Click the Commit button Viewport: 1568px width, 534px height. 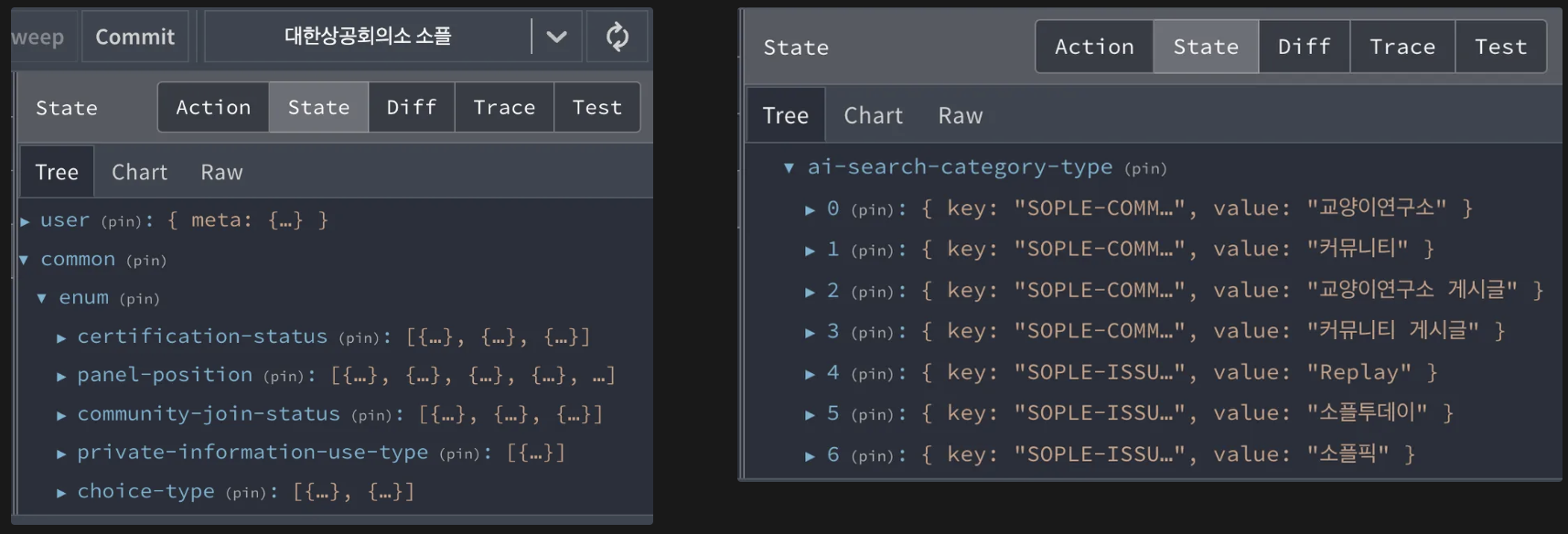[135, 37]
